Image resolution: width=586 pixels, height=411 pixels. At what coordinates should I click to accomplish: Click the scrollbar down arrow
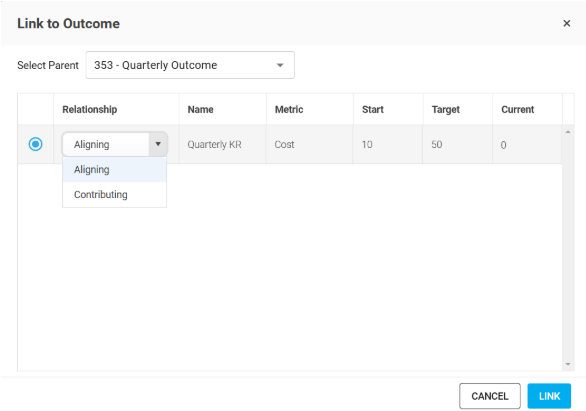click(x=568, y=364)
